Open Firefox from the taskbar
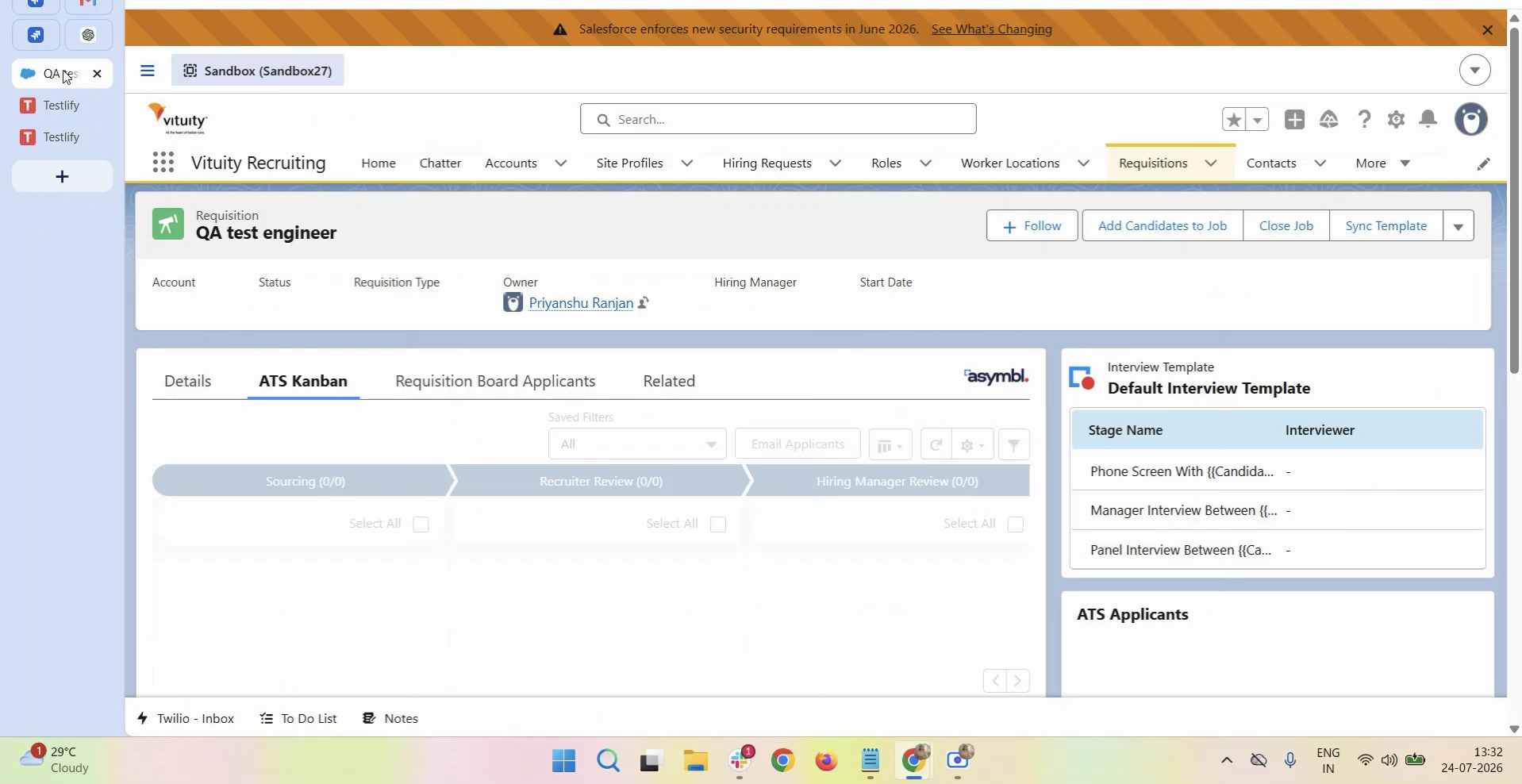 [826, 761]
